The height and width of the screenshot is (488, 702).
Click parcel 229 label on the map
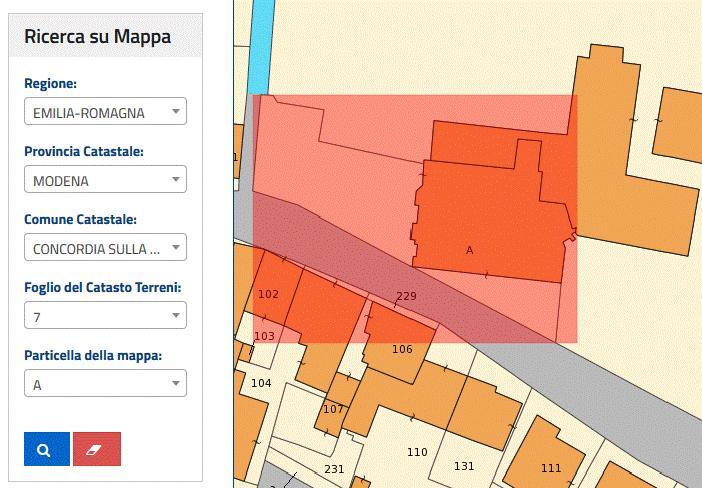[406, 296]
